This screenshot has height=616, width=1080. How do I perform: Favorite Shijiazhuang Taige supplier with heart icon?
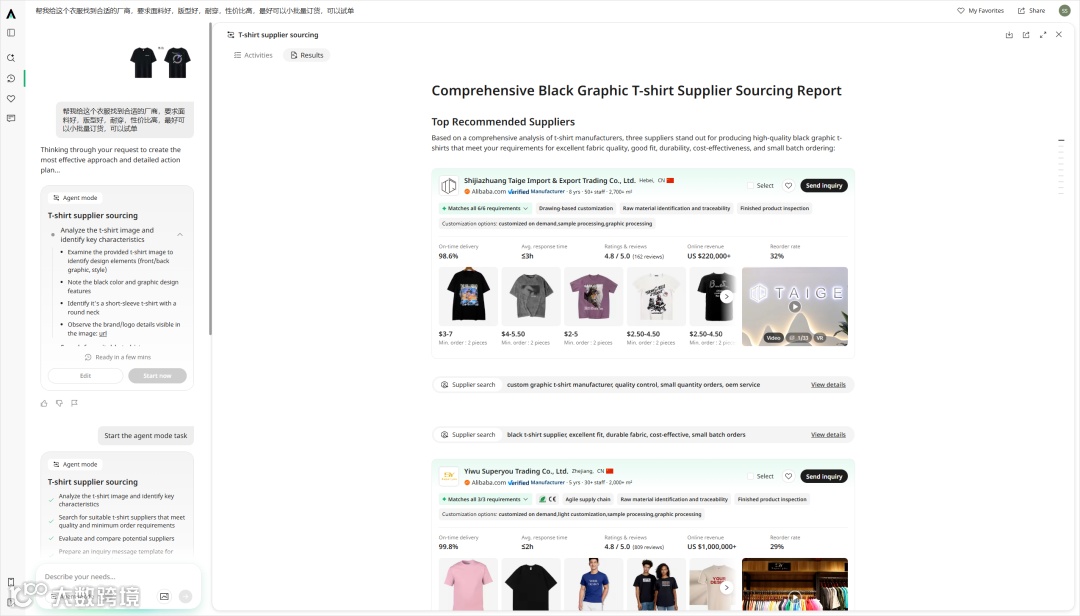click(789, 185)
